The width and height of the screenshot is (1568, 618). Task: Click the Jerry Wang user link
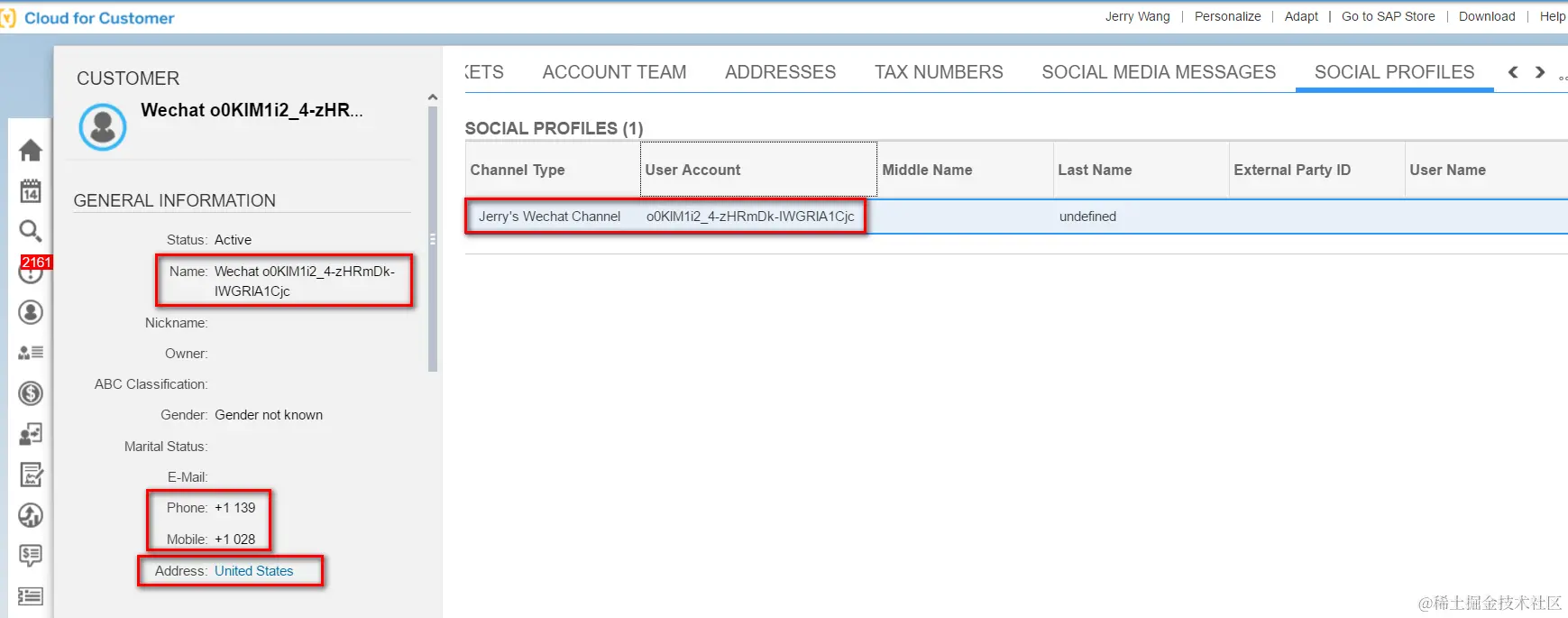coord(1137,16)
